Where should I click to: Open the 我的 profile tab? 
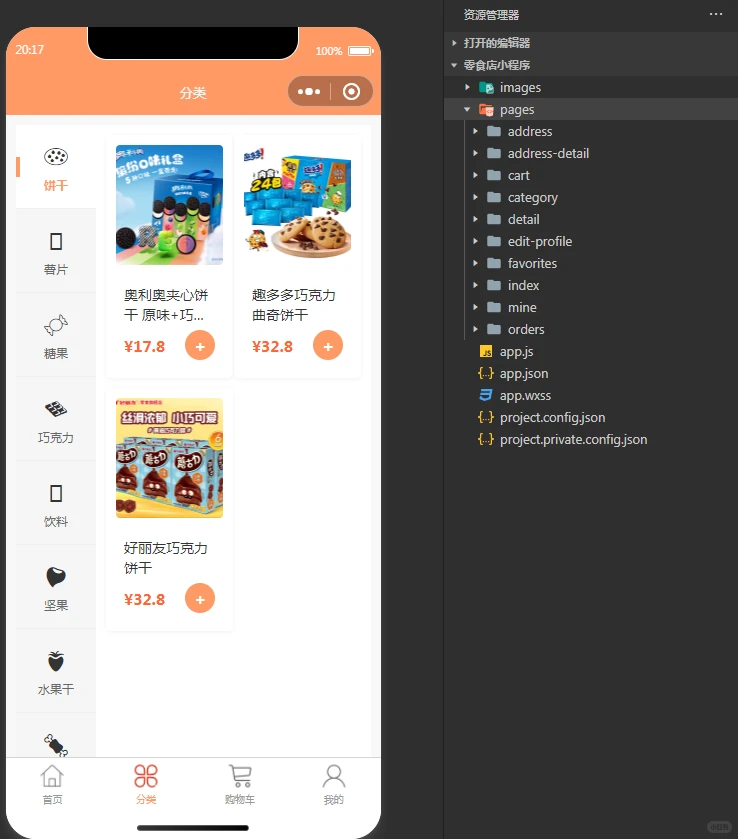[333, 784]
